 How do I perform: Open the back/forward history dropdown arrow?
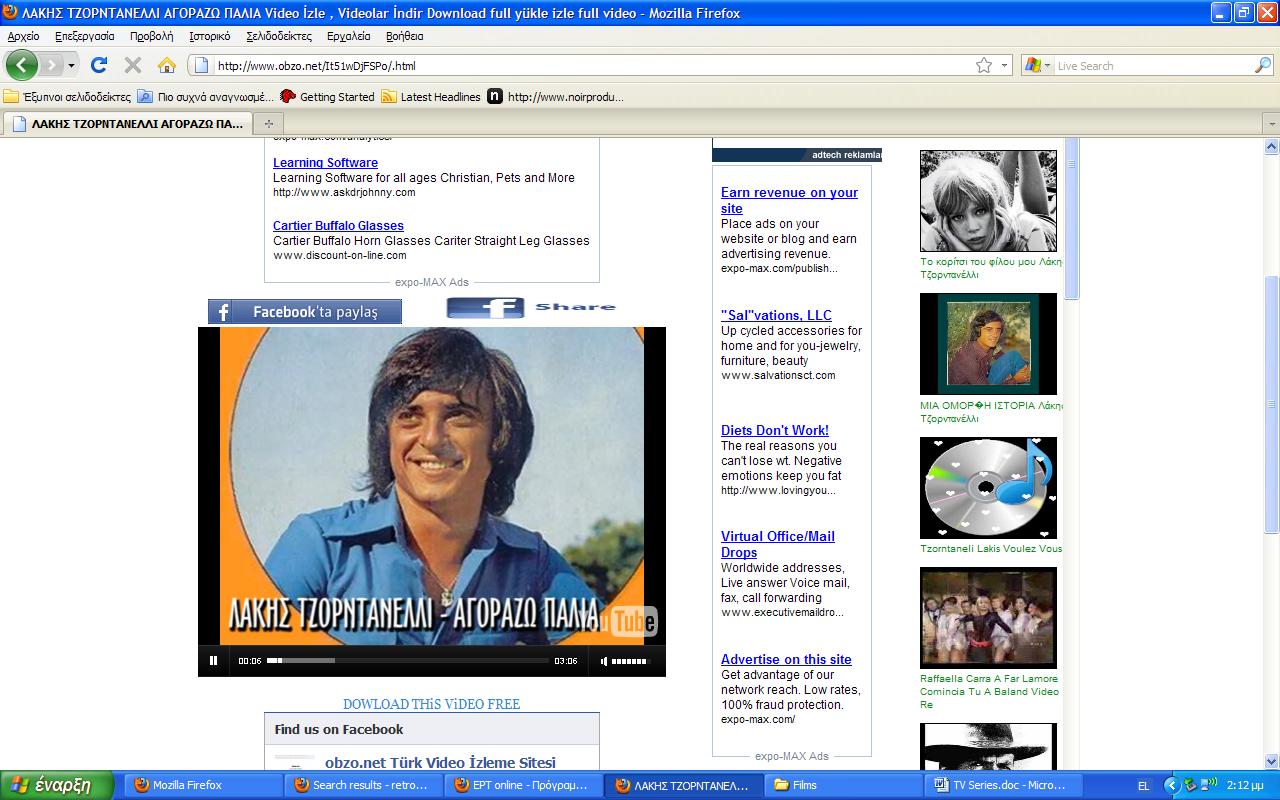point(71,66)
